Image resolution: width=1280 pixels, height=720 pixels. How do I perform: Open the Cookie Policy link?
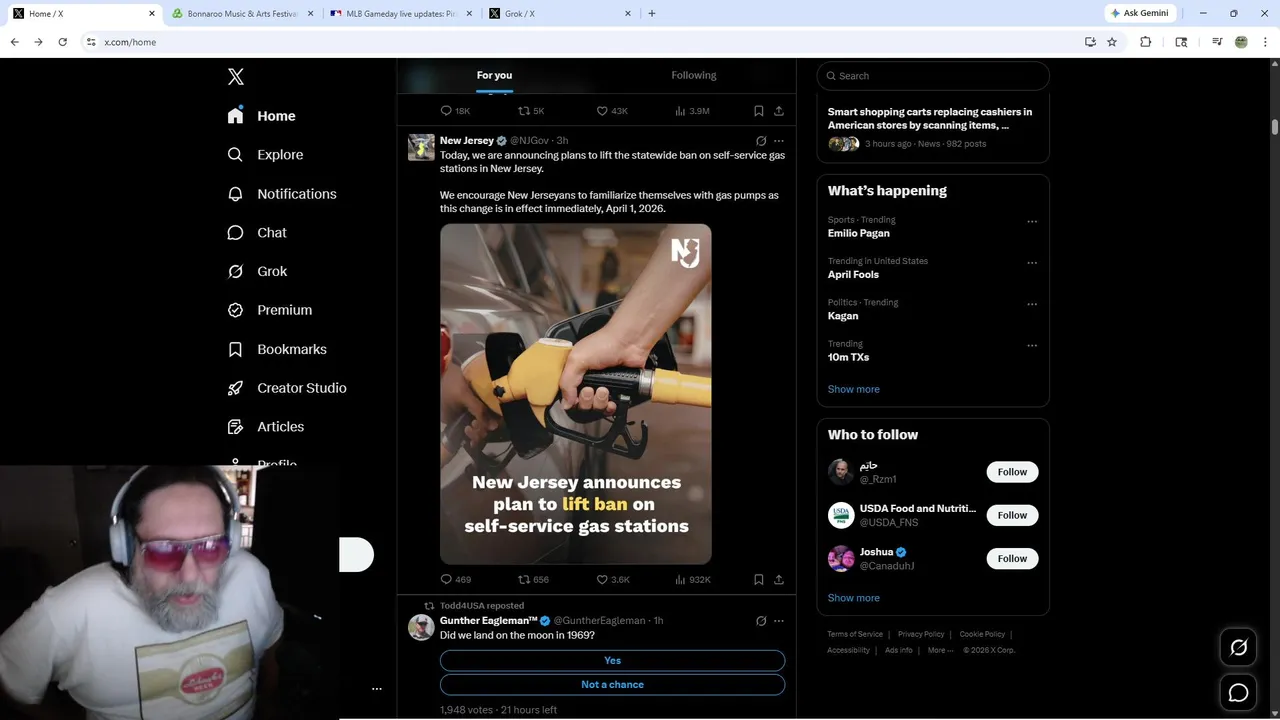pyautogui.click(x=982, y=634)
